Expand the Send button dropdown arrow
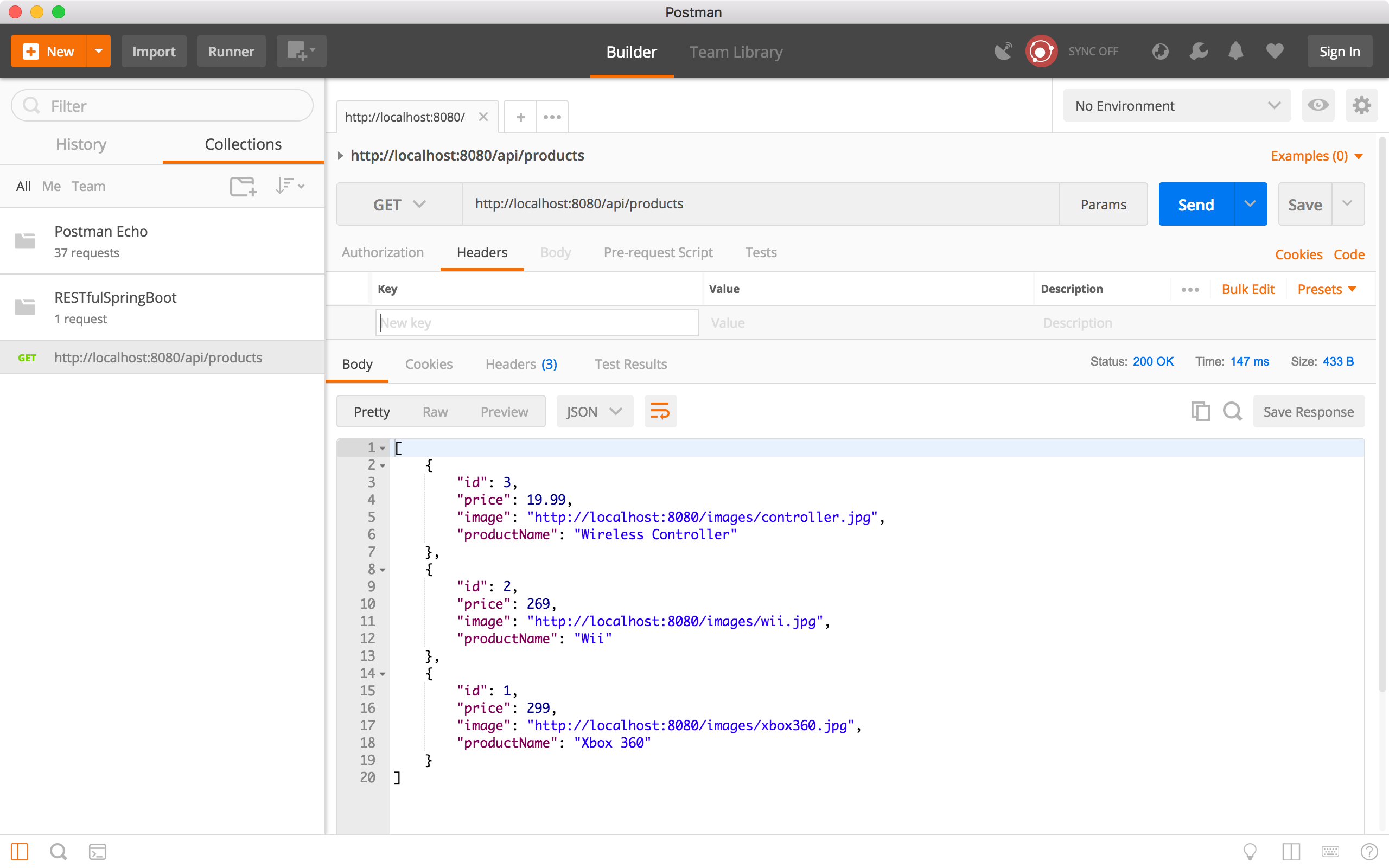This screenshot has width=1389, height=868. click(x=1250, y=204)
